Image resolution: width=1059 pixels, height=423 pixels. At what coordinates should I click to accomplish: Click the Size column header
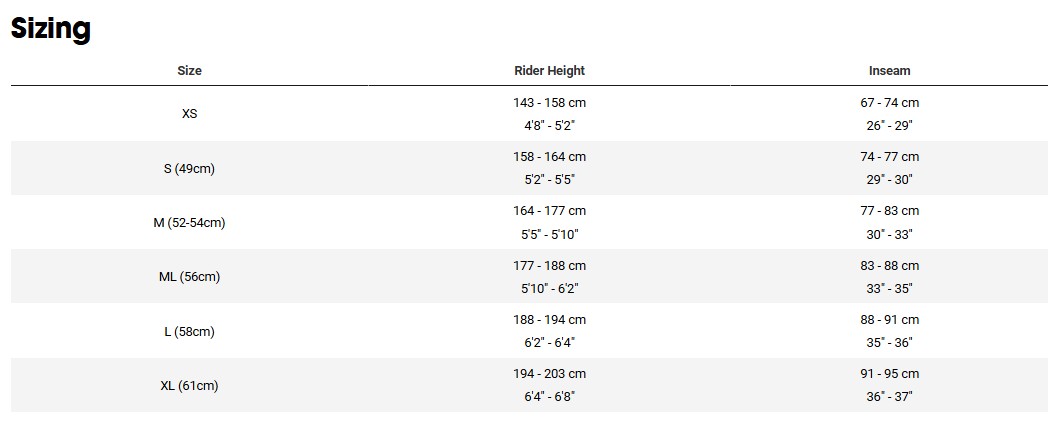[189, 71]
